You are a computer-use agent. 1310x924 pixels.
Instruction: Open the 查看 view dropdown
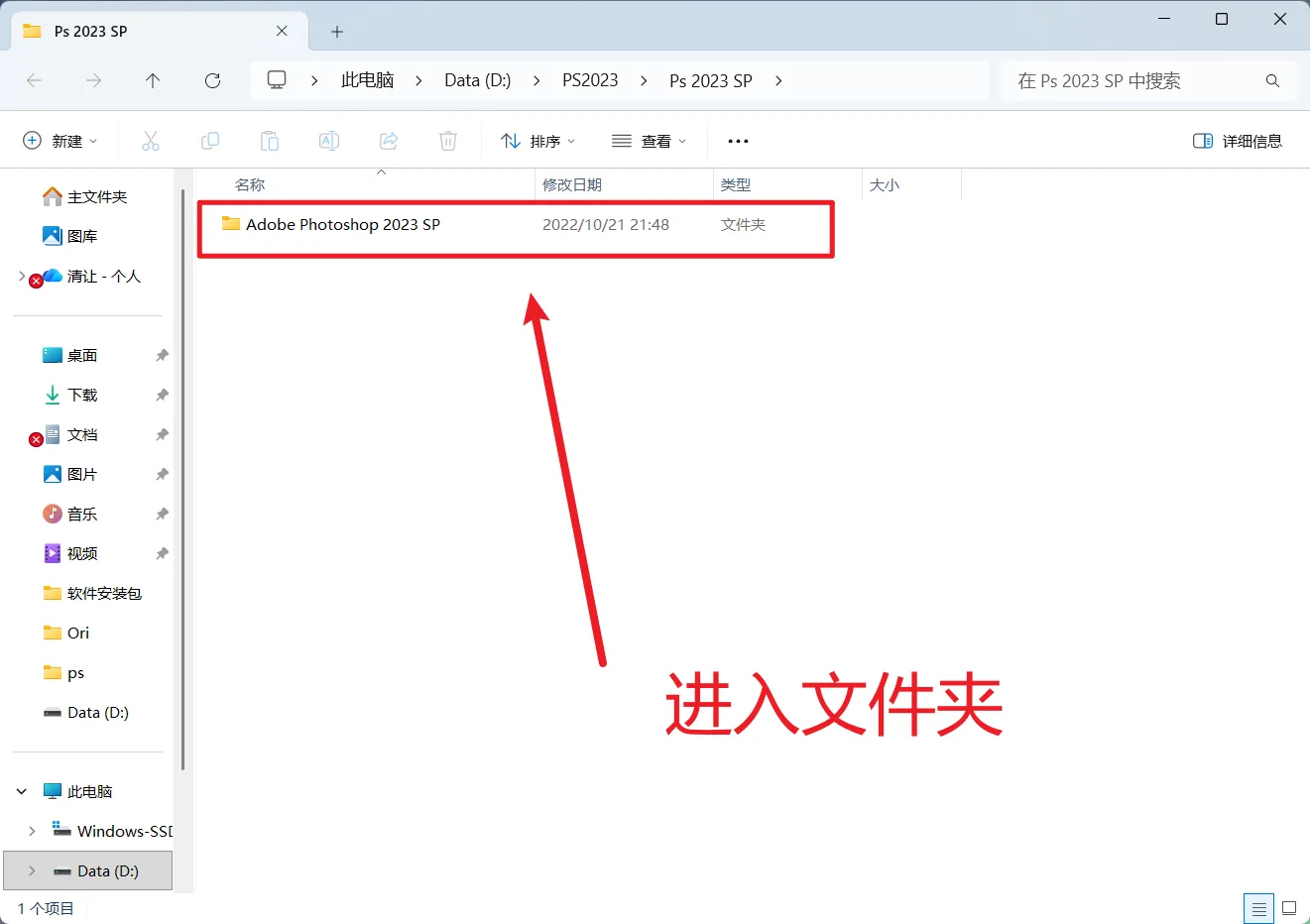(x=650, y=141)
